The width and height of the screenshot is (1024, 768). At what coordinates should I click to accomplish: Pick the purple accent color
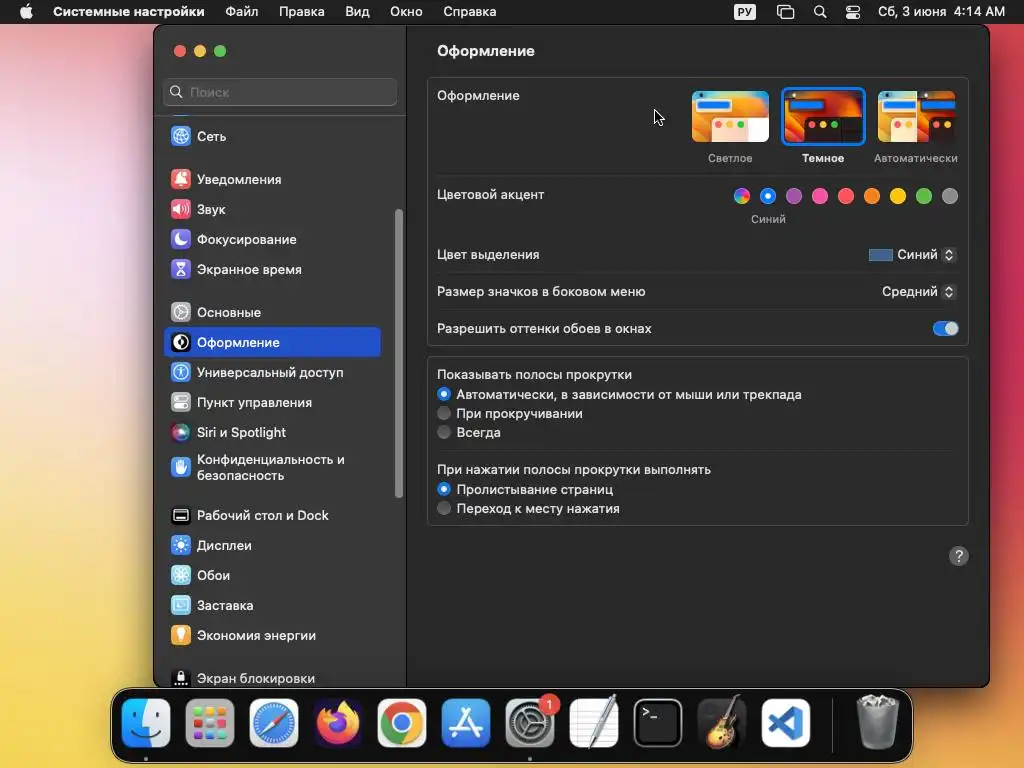[793, 196]
